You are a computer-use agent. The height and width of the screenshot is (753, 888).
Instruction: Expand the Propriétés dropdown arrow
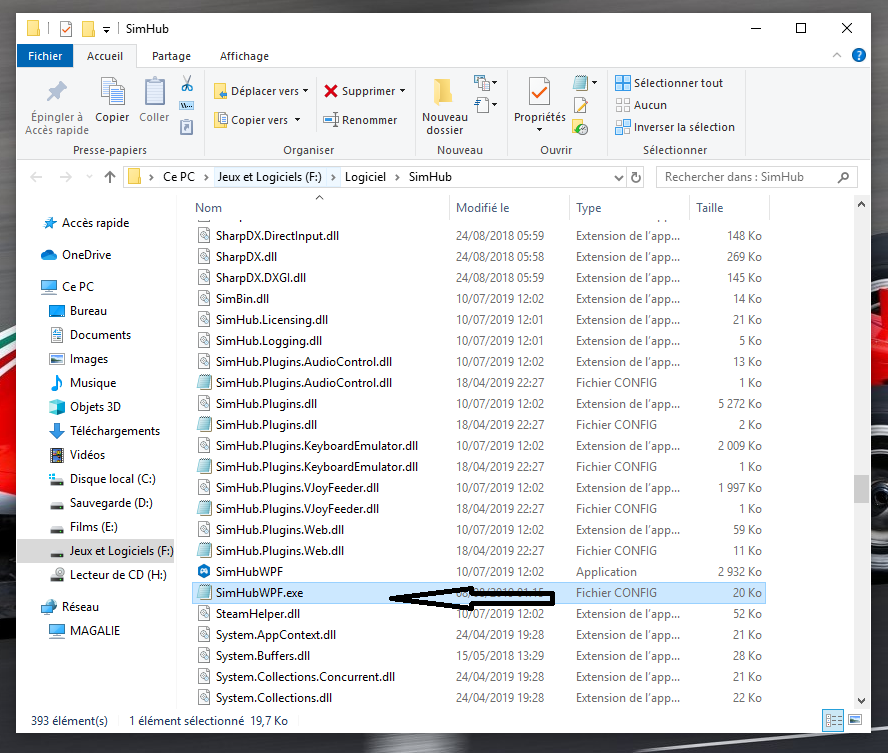(x=539, y=130)
